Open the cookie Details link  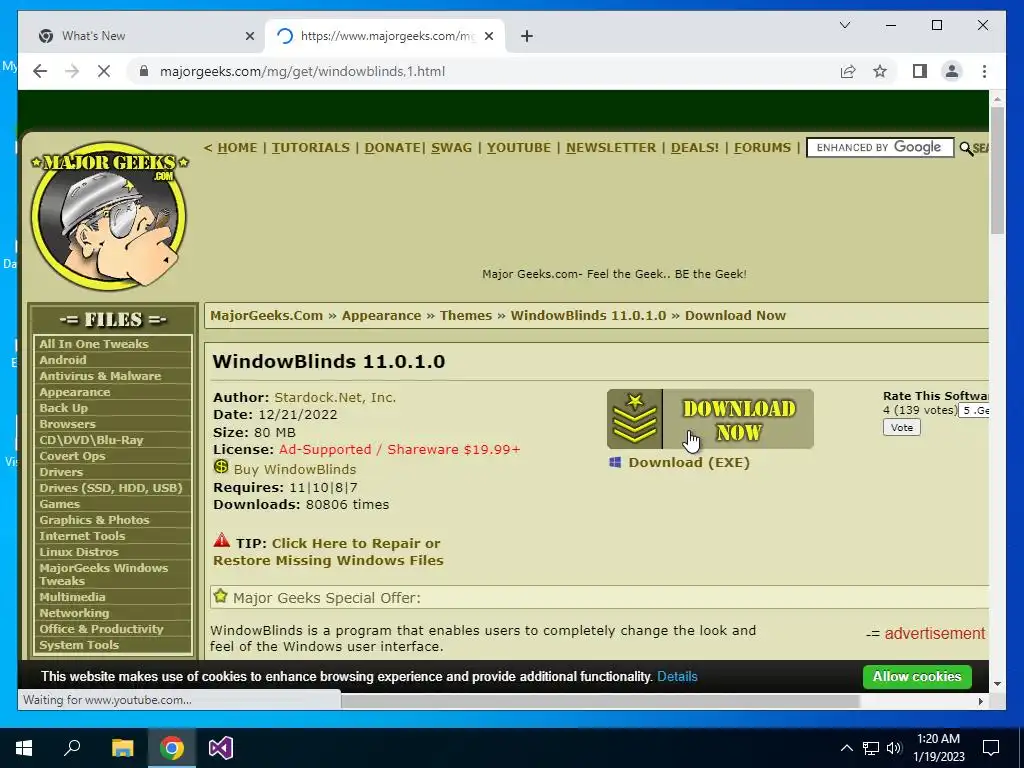tap(677, 677)
